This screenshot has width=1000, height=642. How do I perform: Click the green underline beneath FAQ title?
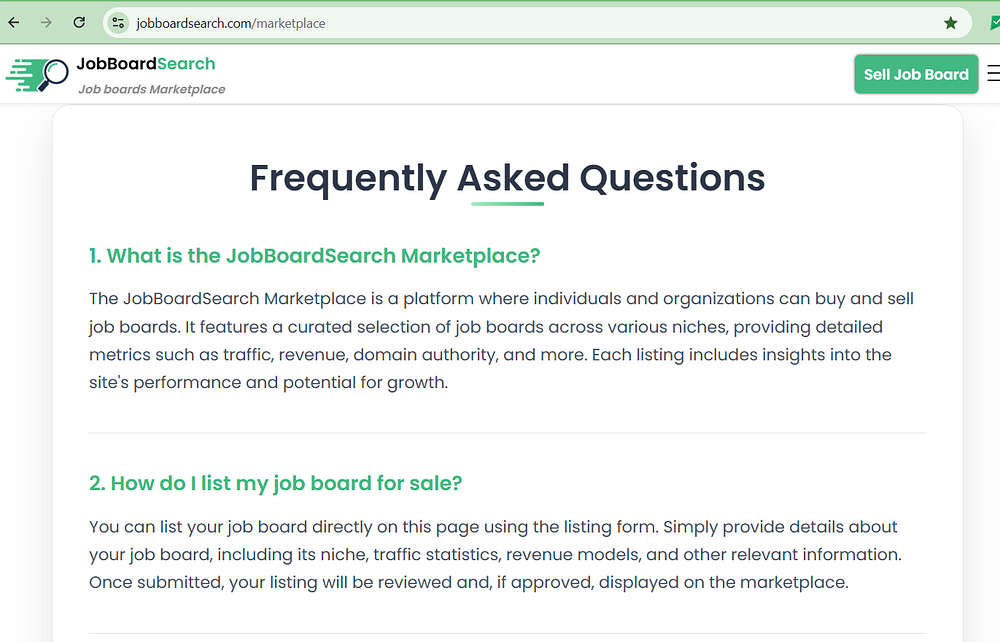[x=507, y=204]
